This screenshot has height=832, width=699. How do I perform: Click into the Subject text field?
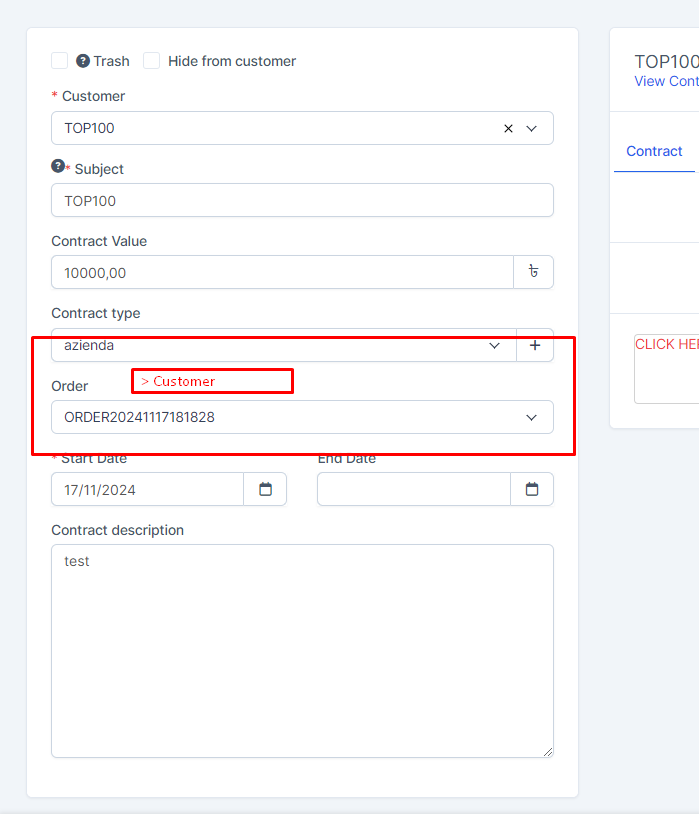302,200
